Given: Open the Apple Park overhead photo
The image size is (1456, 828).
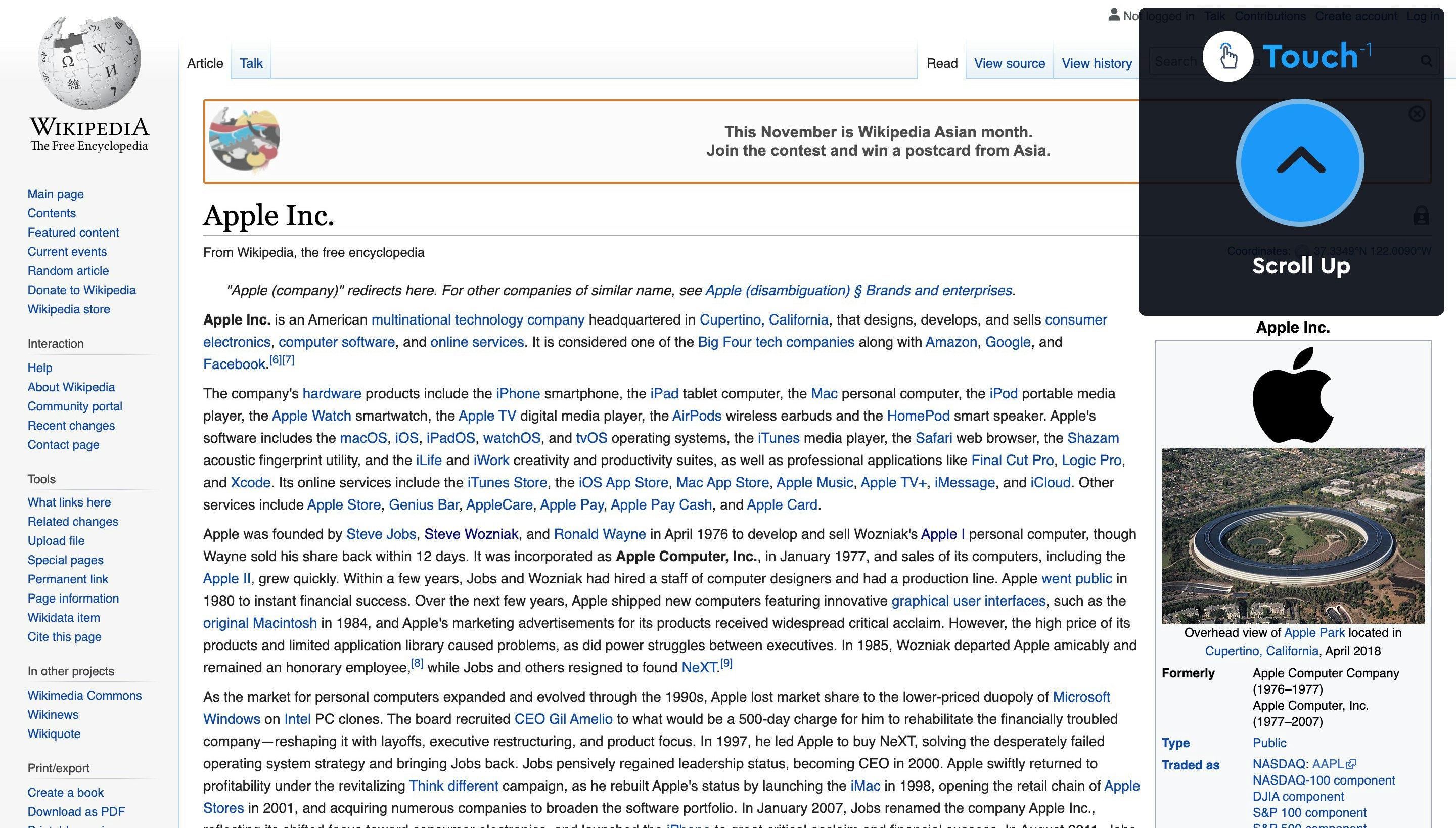Looking at the screenshot, I should (1292, 535).
